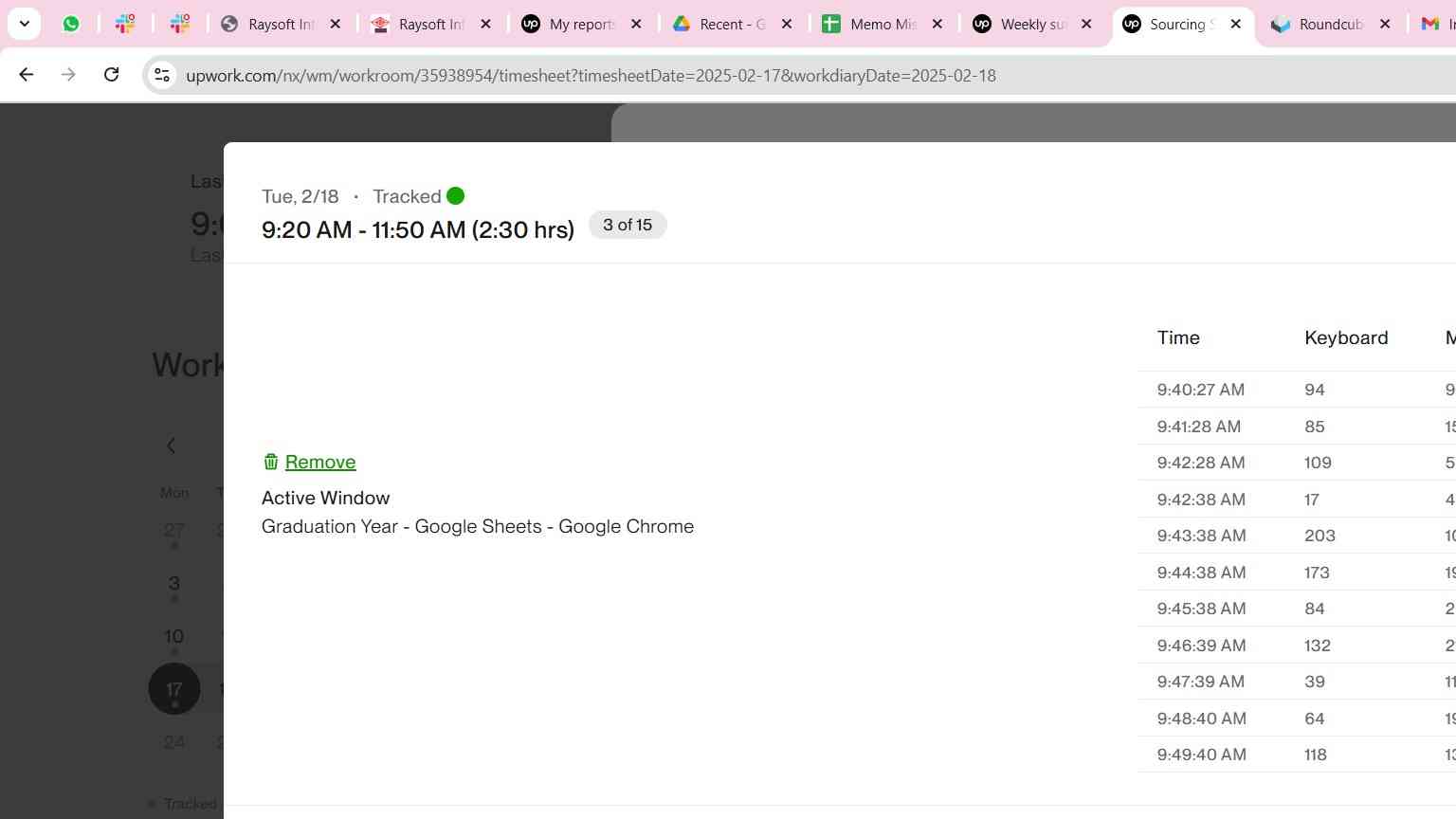1456x819 pixels.
Task: Switch to the Gmail tab
Action: (x=1433, y=24)
